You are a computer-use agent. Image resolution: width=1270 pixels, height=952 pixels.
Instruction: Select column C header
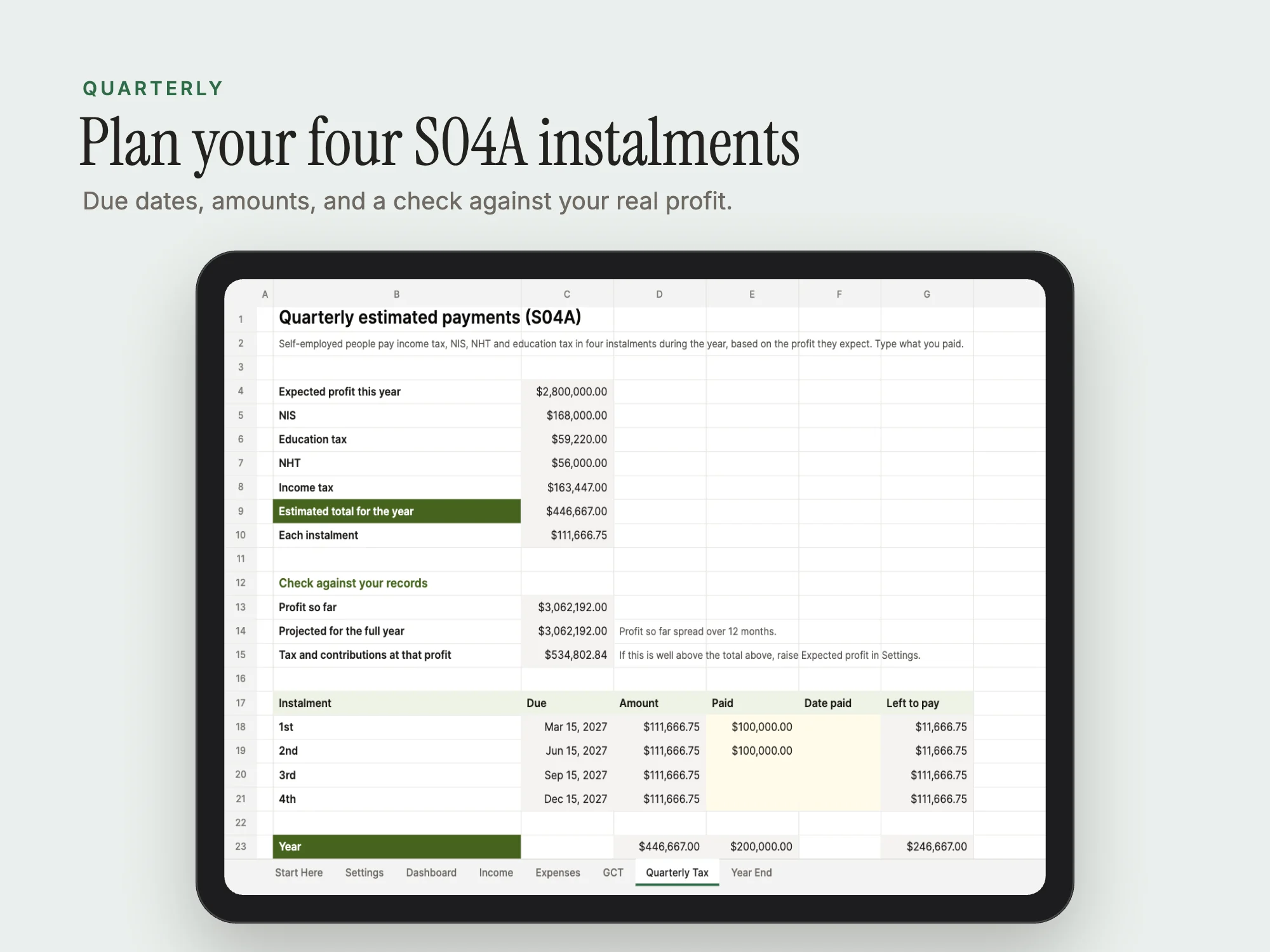pos(567,294)
